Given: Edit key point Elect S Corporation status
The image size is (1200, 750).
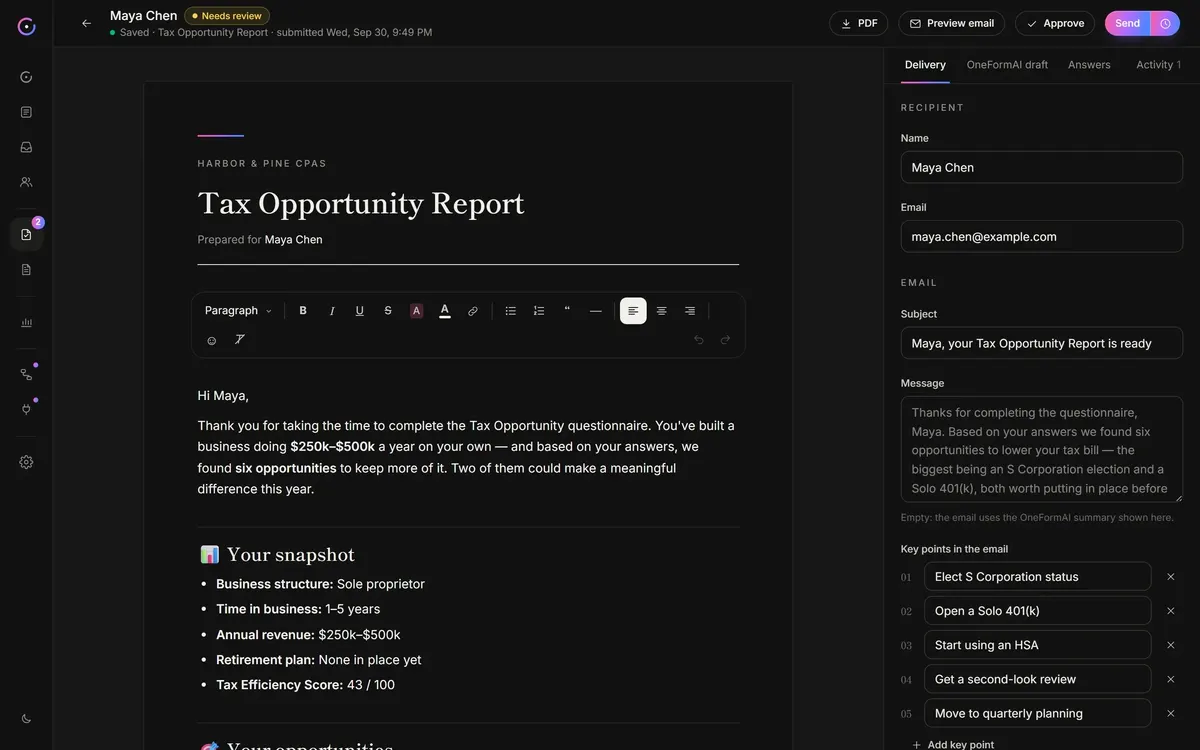Looking at the screenshot, I should click(1037, 577).
